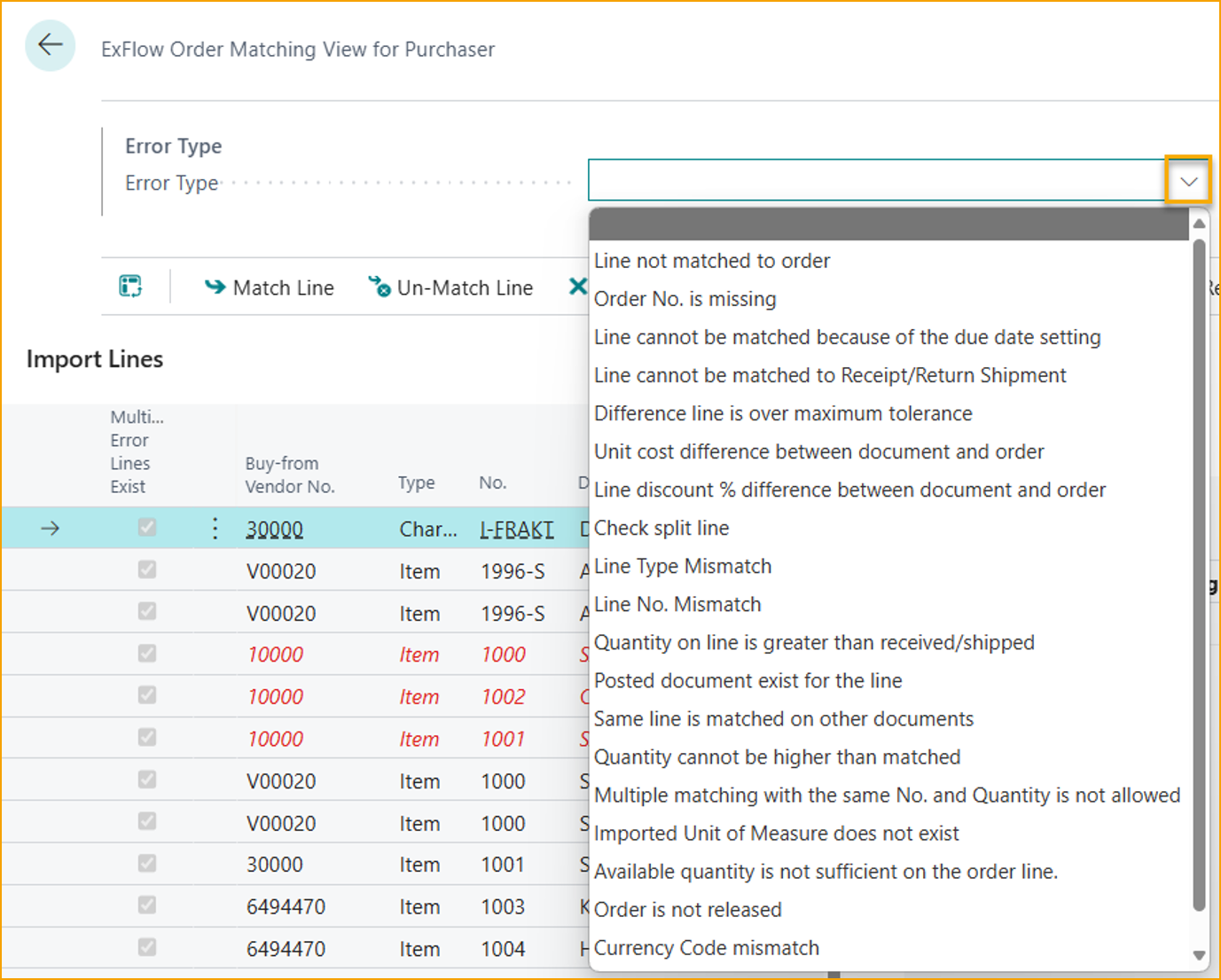Click the X icon beside Un-Match Line
This screenshot has height=980, width=1221.
tap(577, 286)
